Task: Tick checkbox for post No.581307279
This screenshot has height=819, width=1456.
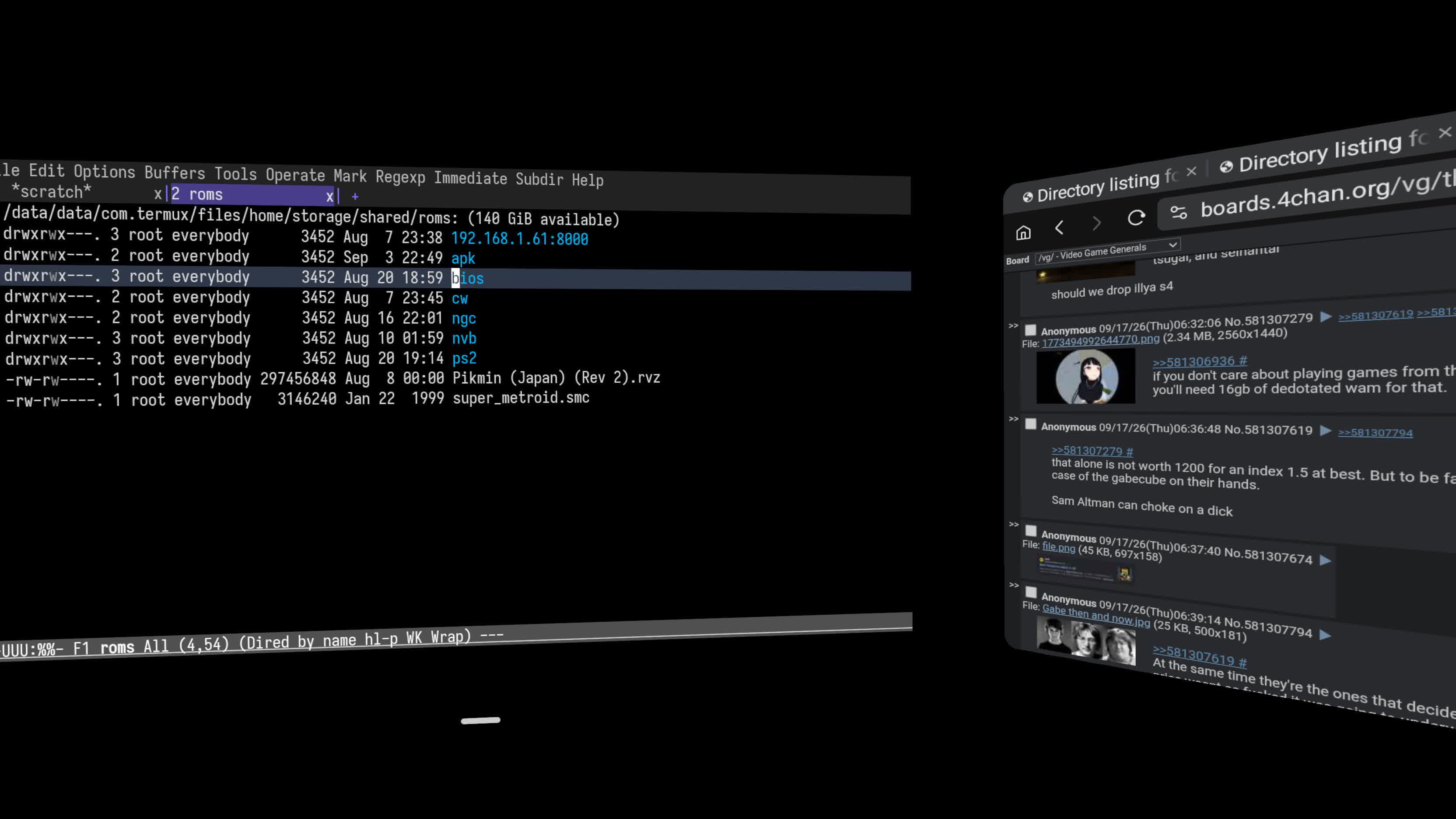Action: (1030, 330)
